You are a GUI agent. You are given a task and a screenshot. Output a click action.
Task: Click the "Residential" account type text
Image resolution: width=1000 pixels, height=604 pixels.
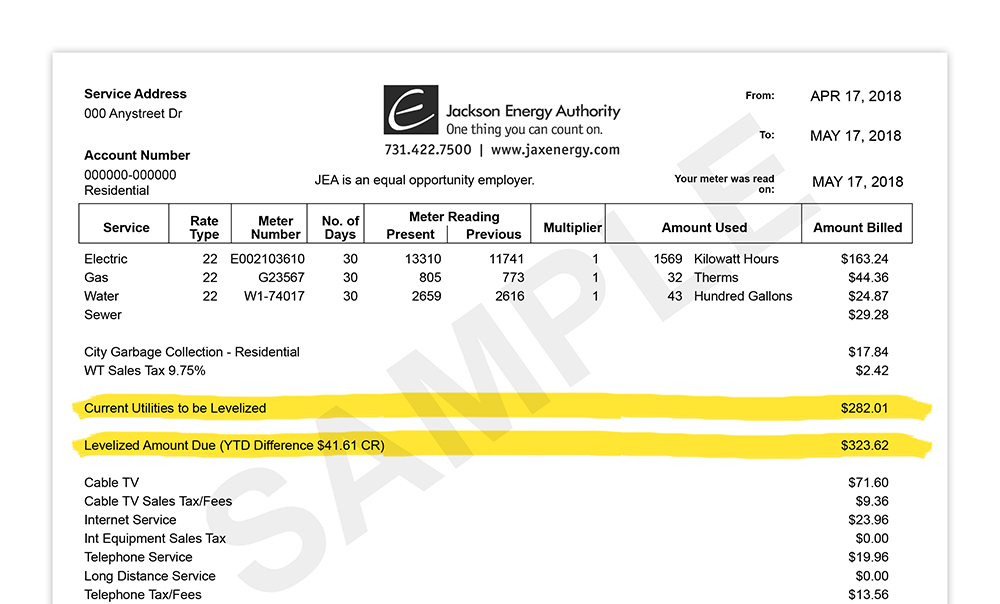[x=117, y=191]
